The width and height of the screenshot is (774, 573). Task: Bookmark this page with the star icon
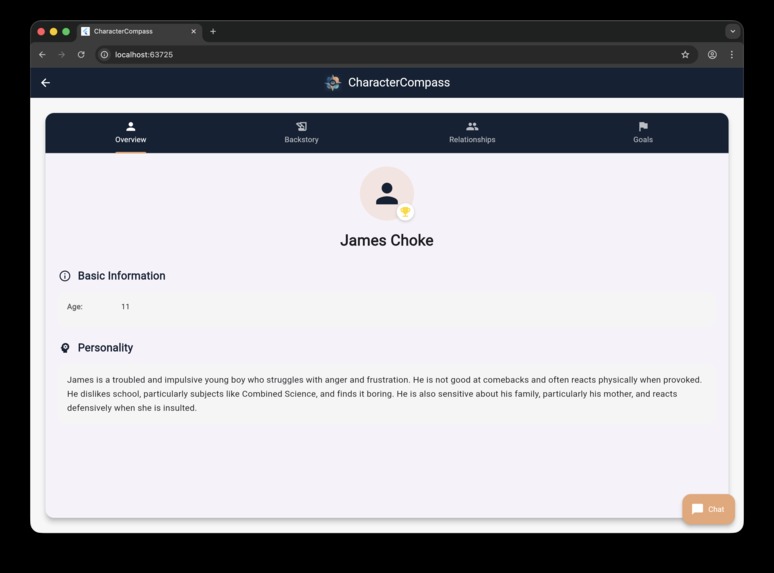click(685, 55)
